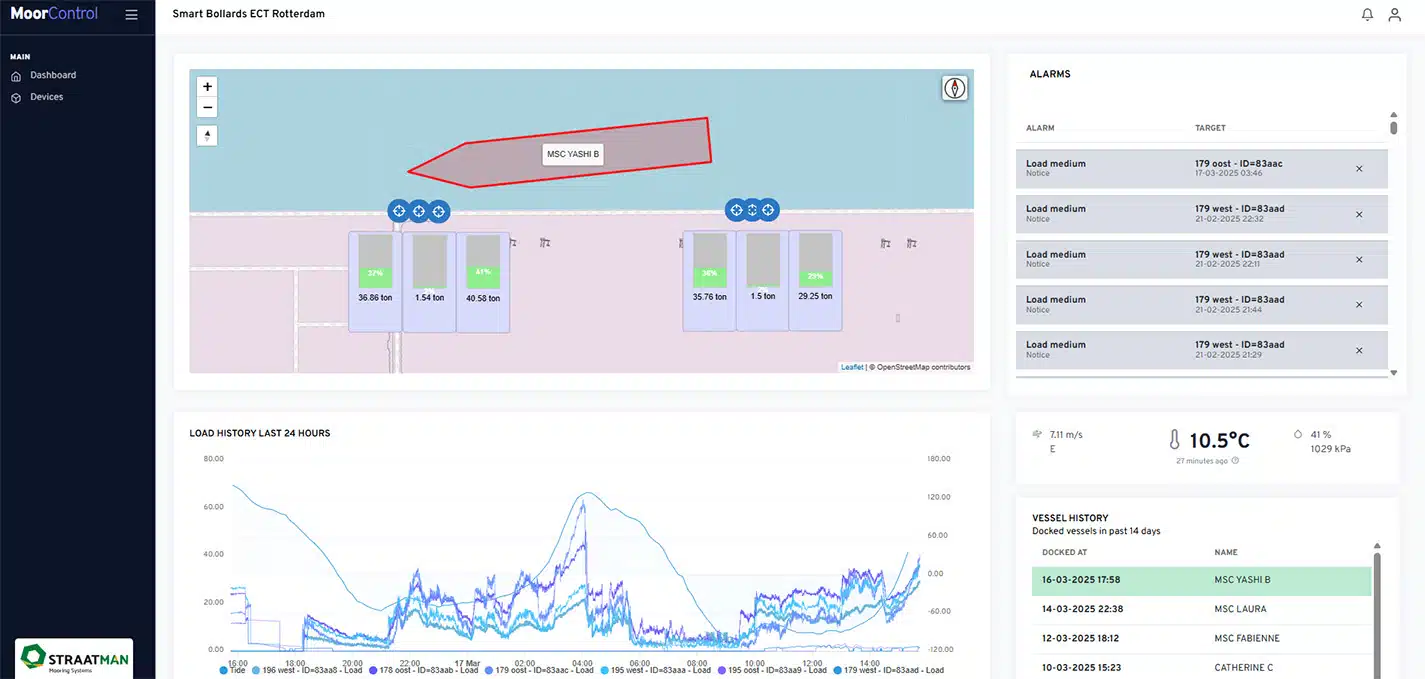Click alarms list scroll-up arrow
Screen dimensions: 1425x679
pyautogui.click(x=1394, y=116)
